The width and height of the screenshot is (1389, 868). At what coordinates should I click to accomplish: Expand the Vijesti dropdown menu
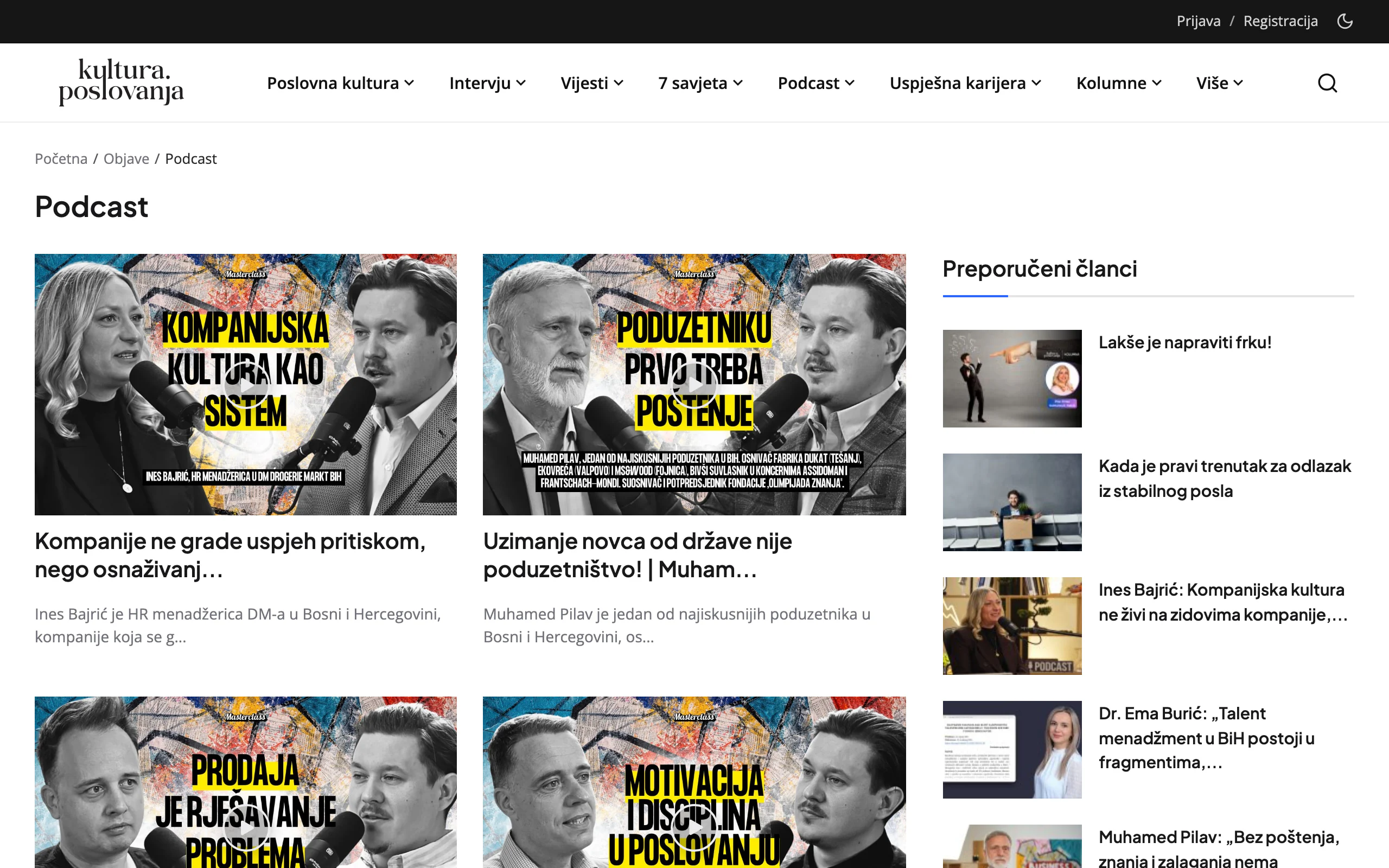(x=592, y=82)
